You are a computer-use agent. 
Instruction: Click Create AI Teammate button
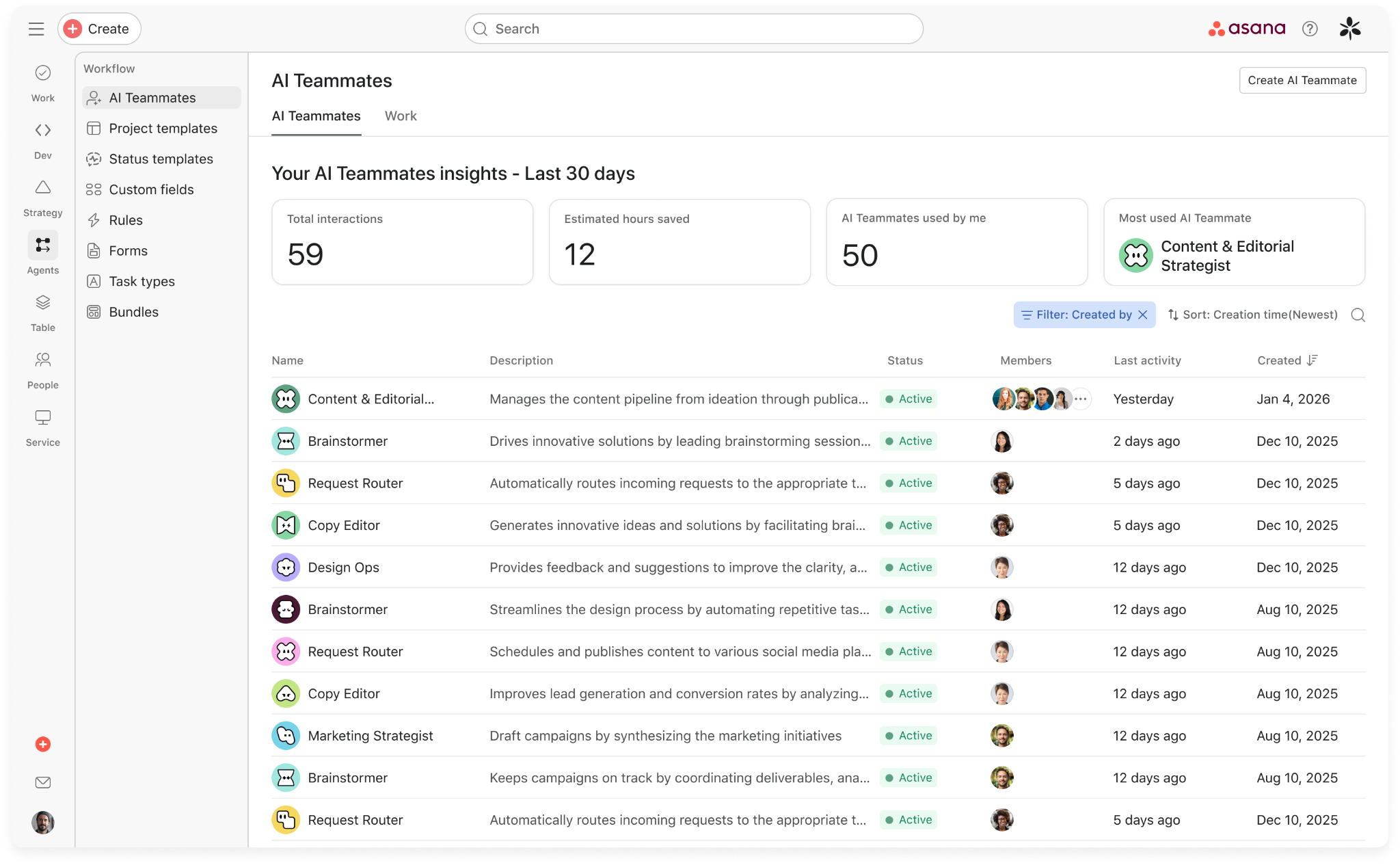[1302, 80]
